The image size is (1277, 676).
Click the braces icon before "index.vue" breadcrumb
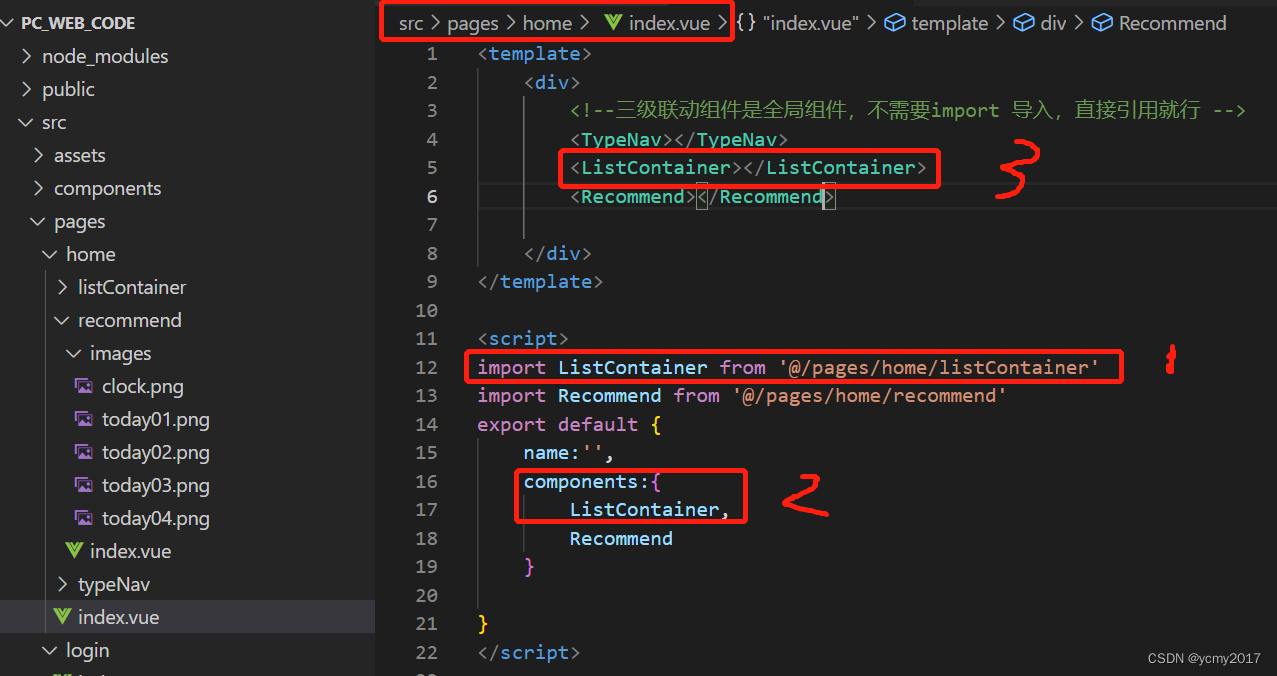(746, 23)
